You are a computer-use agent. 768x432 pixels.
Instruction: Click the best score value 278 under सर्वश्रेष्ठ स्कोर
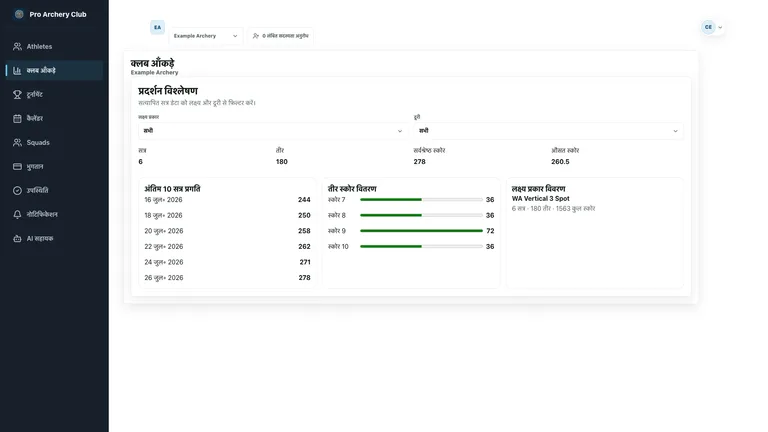click(x=419, y=162)
